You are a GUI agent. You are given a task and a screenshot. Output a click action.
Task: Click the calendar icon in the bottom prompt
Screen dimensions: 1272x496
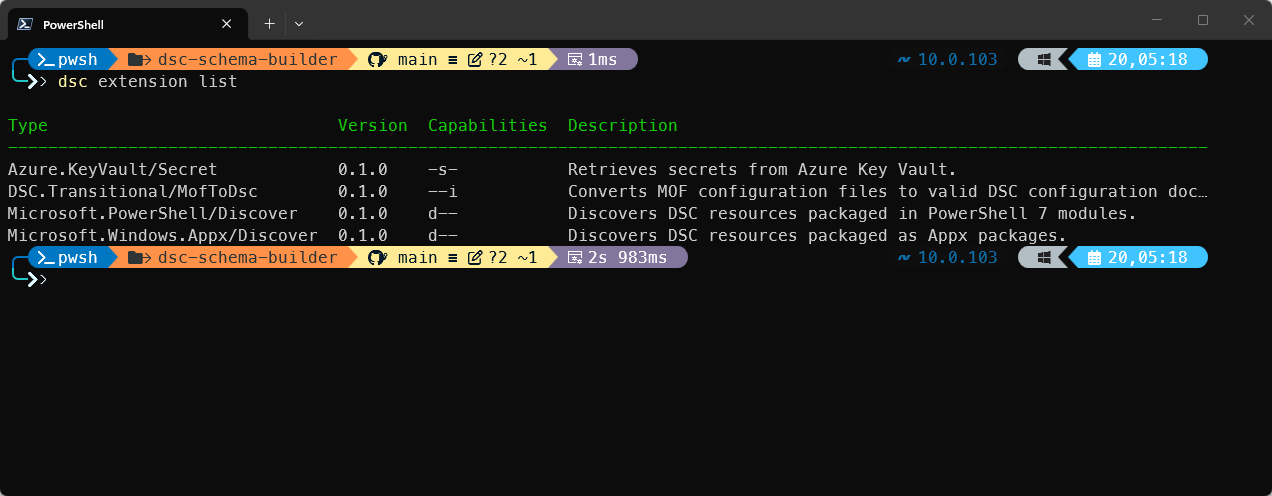pyautogui.click(x=1094, y=258)
